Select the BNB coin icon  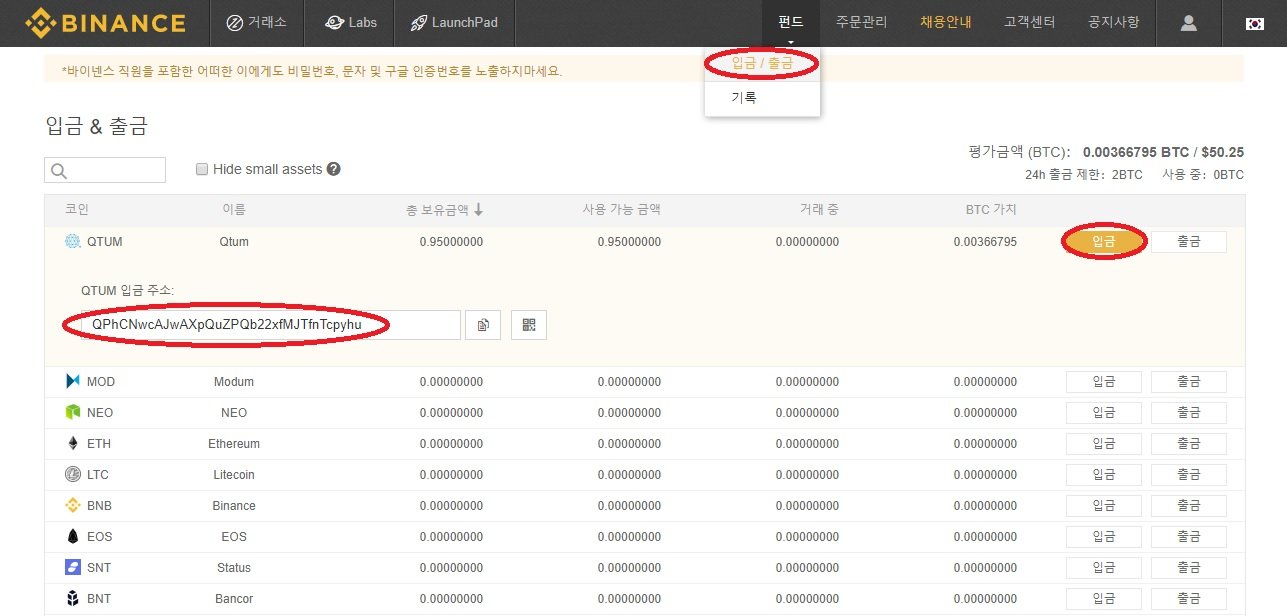pyautogui.click(x=72, y=505)
